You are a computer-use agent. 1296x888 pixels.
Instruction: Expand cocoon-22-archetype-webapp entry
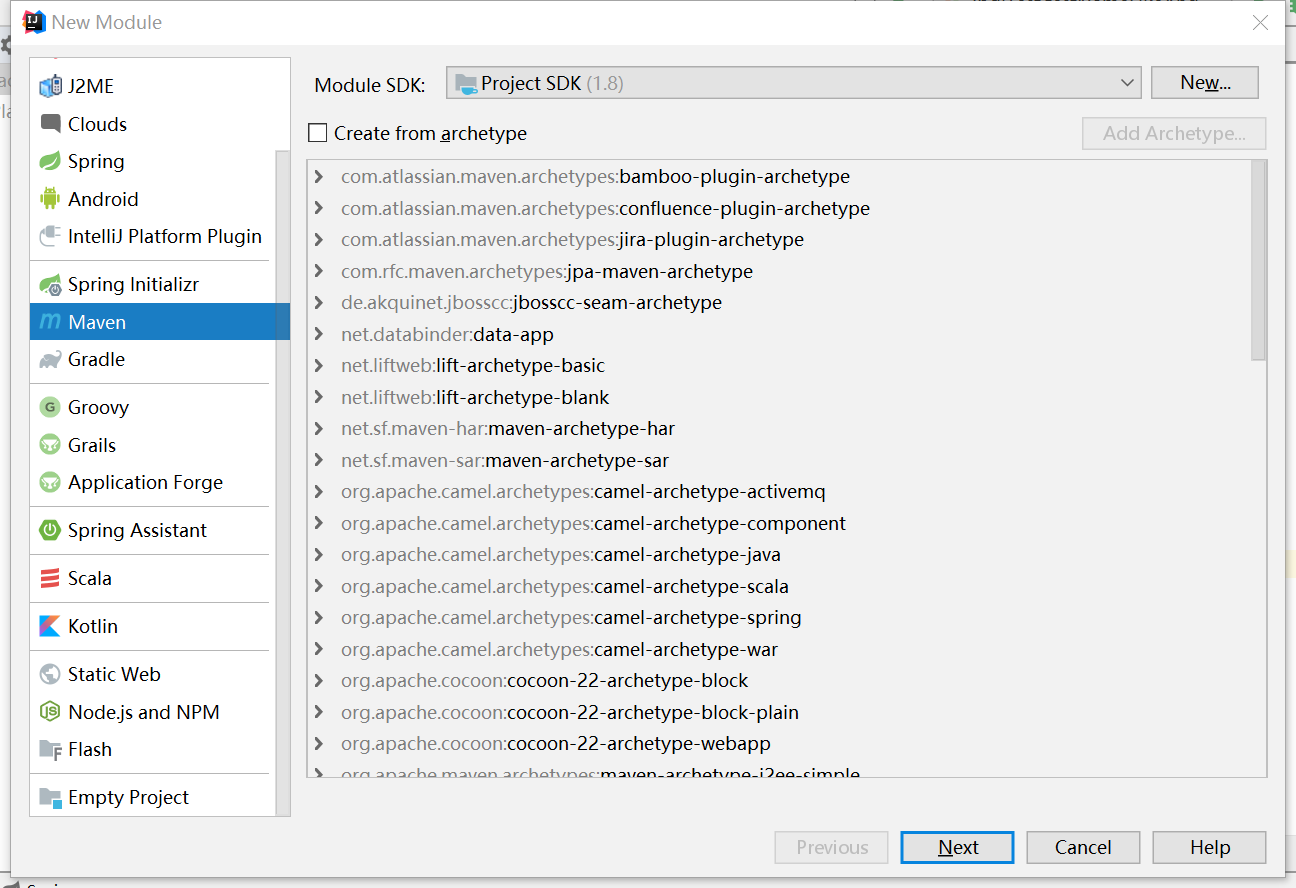click(319, 744)
